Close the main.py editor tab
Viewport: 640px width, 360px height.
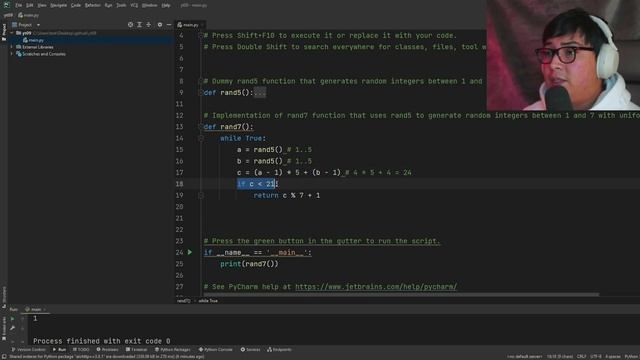click(202, 25)
